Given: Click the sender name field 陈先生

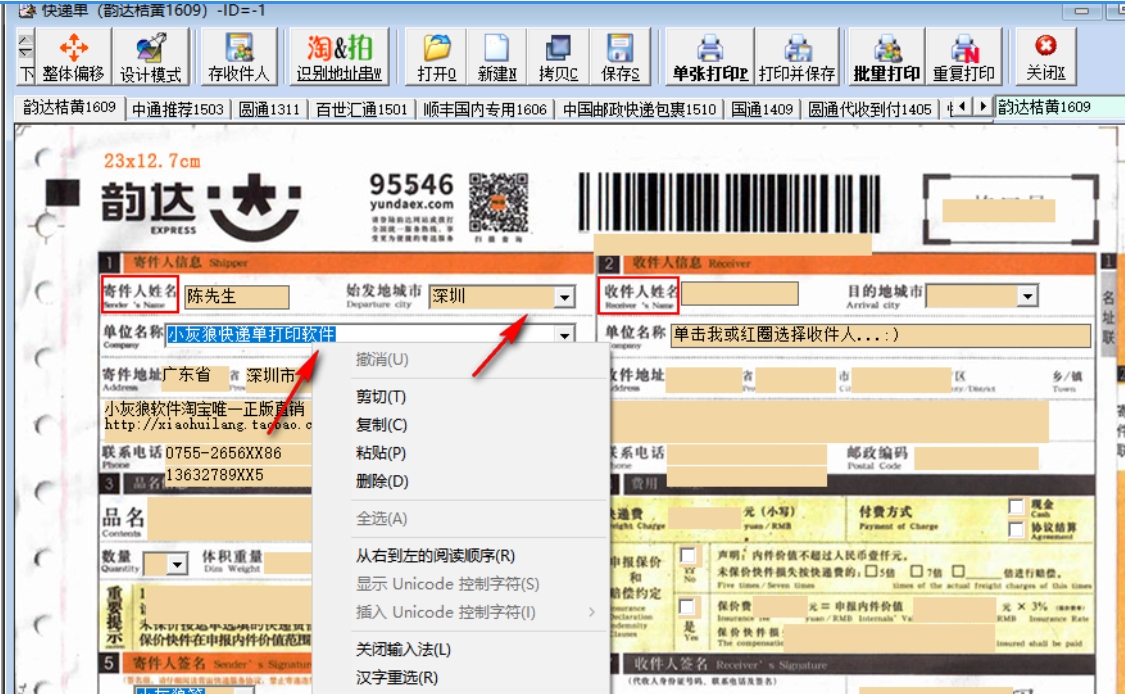Looking at the screenshot, I should click(237, 296).
